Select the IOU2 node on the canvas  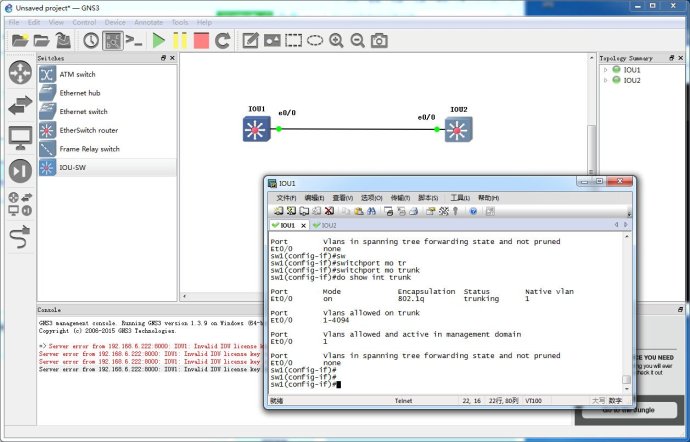coord(459,129)
